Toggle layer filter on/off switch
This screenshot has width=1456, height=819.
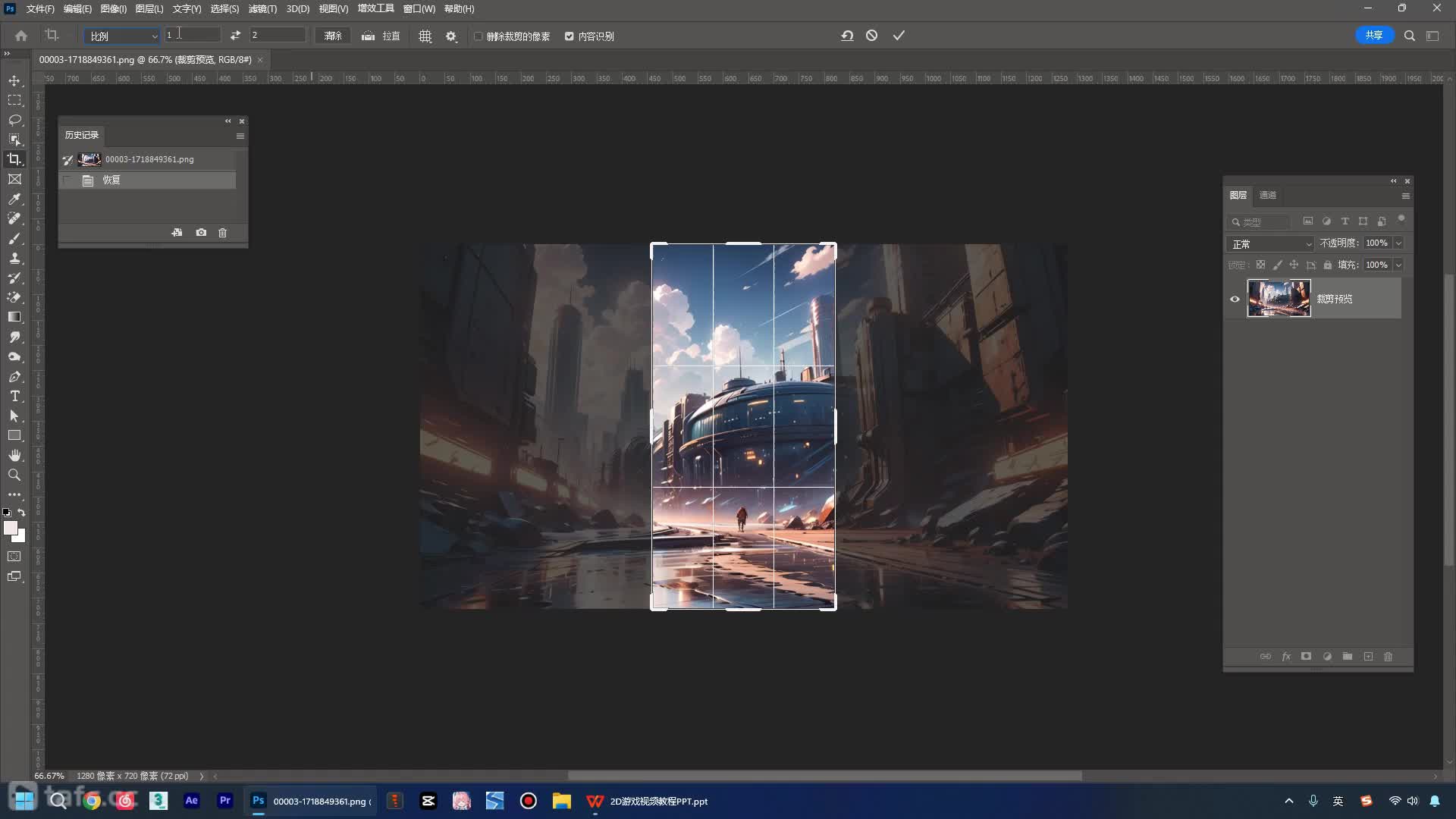[1401, 219]
